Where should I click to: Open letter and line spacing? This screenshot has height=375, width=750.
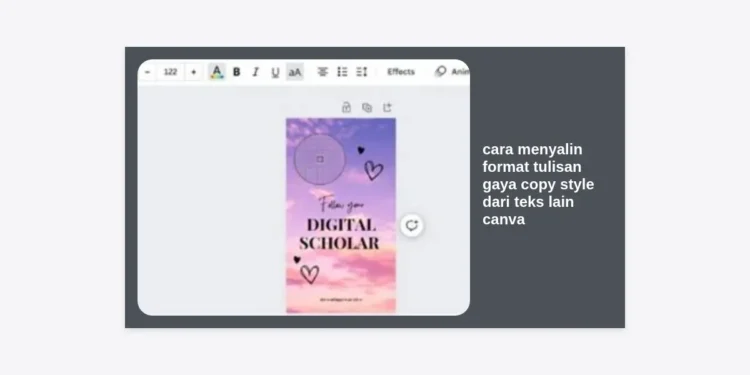[362, 72]
